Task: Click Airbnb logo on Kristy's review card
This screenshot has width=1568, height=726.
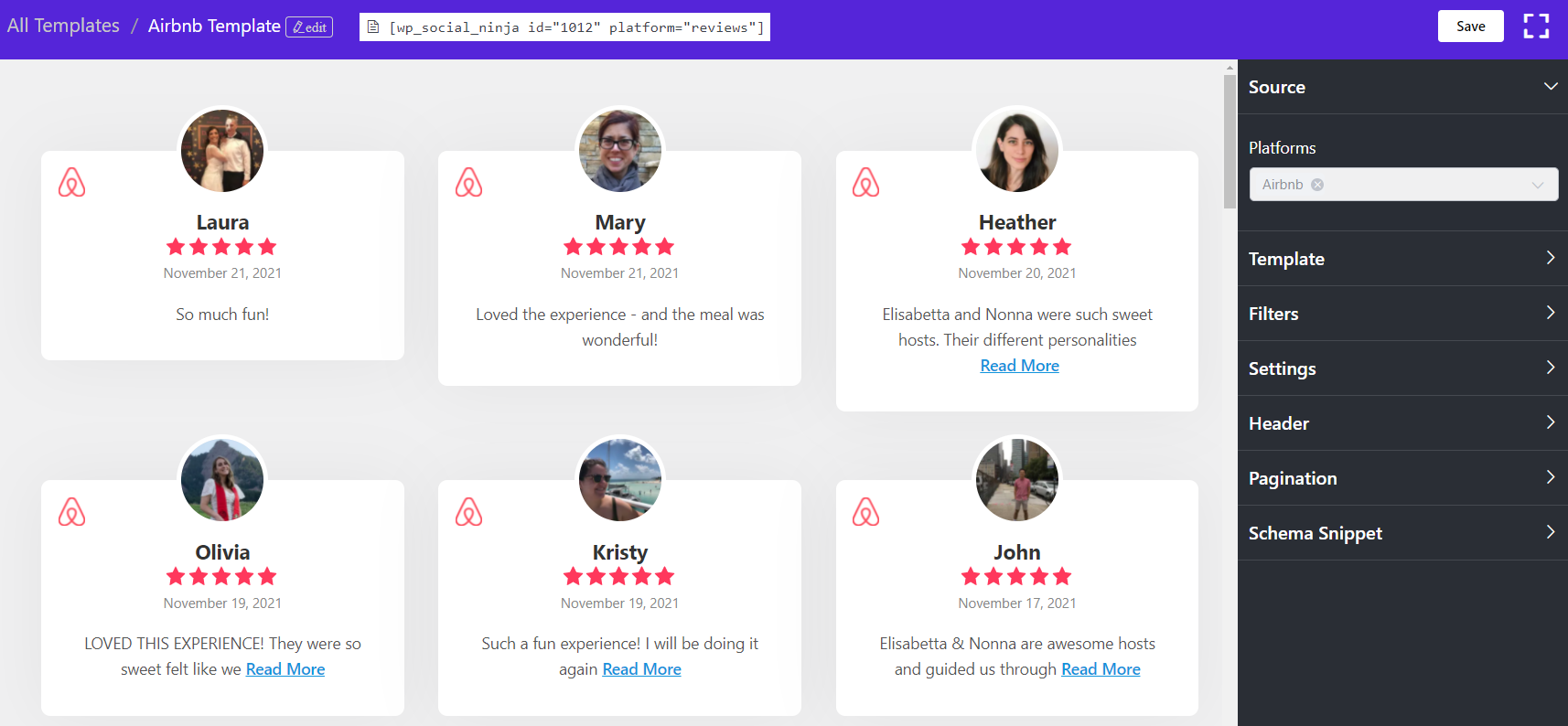Action: click(x=469, y=512)
